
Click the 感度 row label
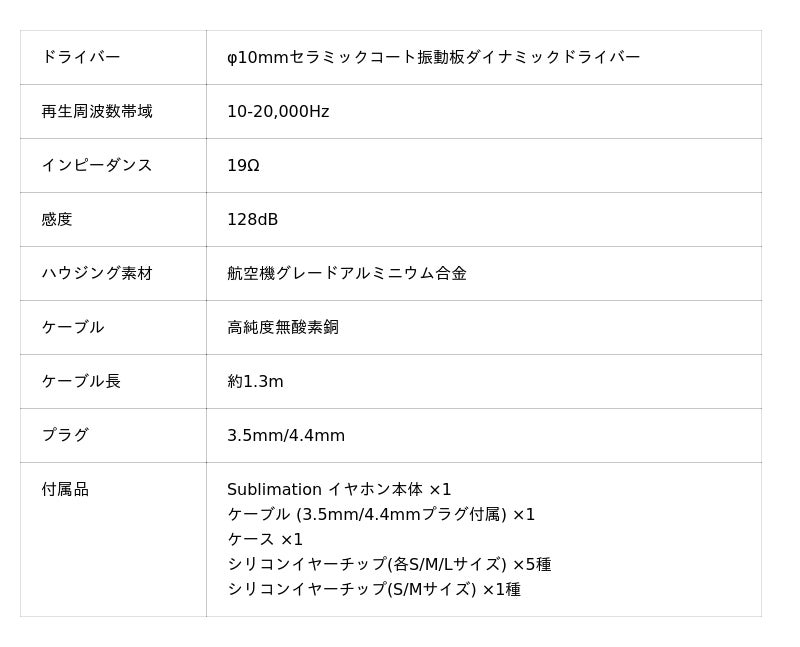pos(57,220)
